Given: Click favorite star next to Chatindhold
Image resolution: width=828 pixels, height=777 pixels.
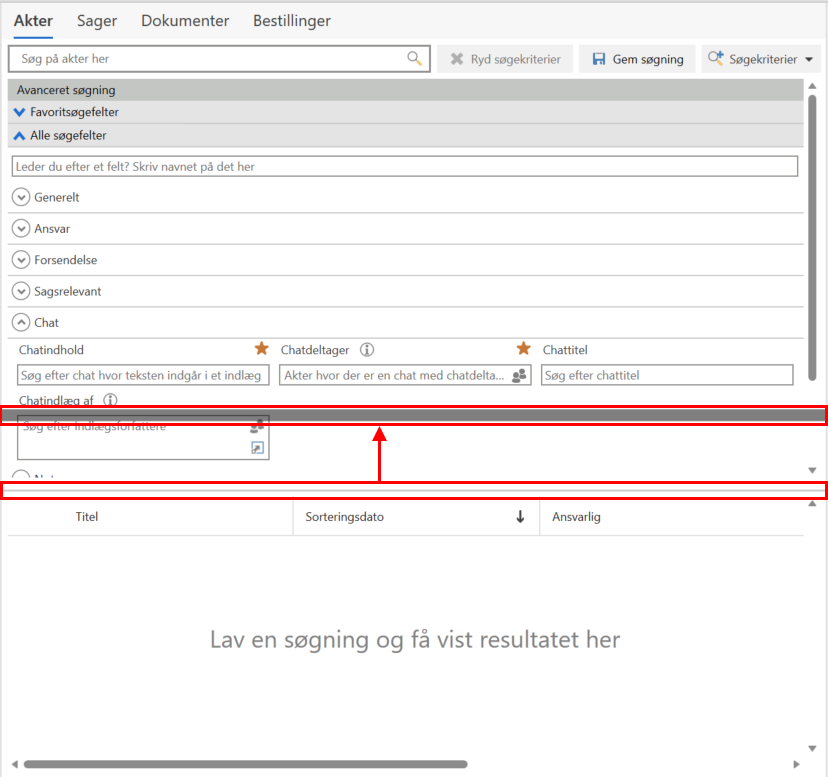Looking at the screenshot, I should click(x=262, y=349).
